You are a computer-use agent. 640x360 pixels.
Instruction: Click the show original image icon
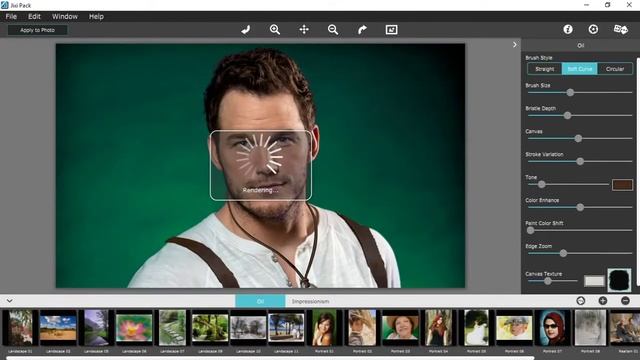[x=391, y=29]
